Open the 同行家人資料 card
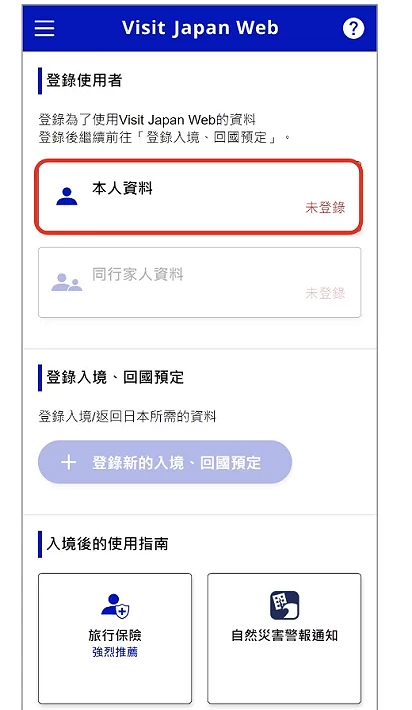The image size is (412, 710). pos(200,283)
